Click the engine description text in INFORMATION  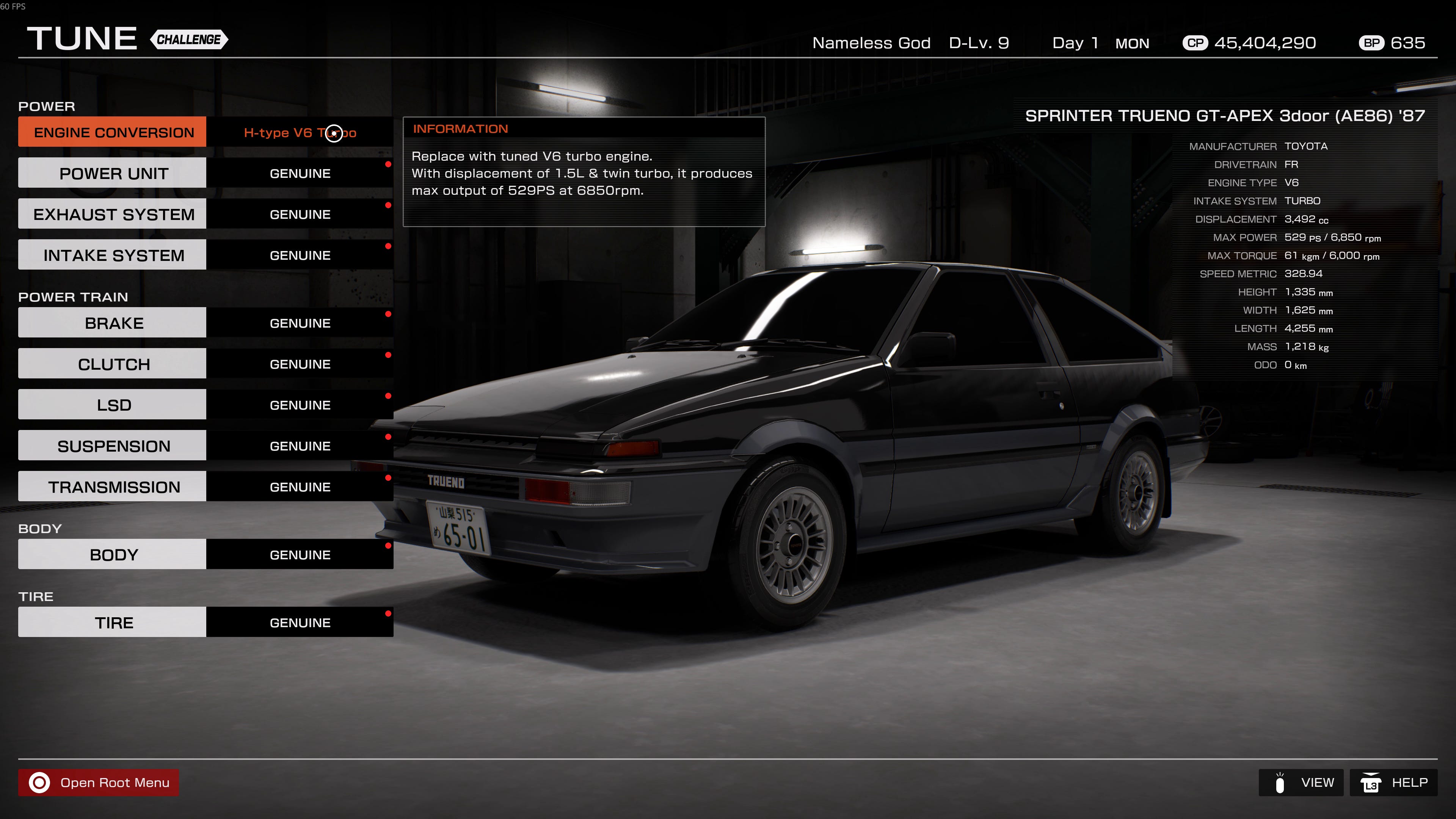582,173
